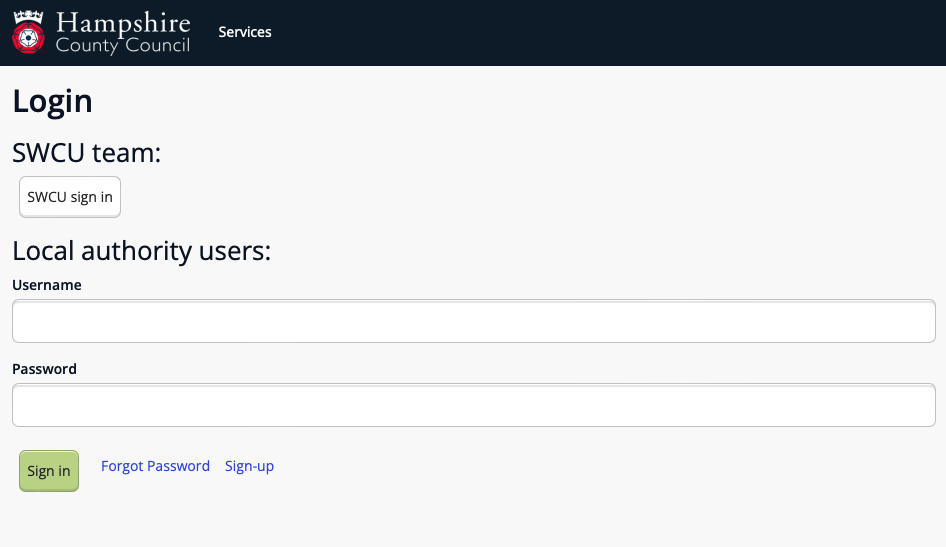Click the County Council text in the logo
Screen dimensions: 946x547
[122, 46]
